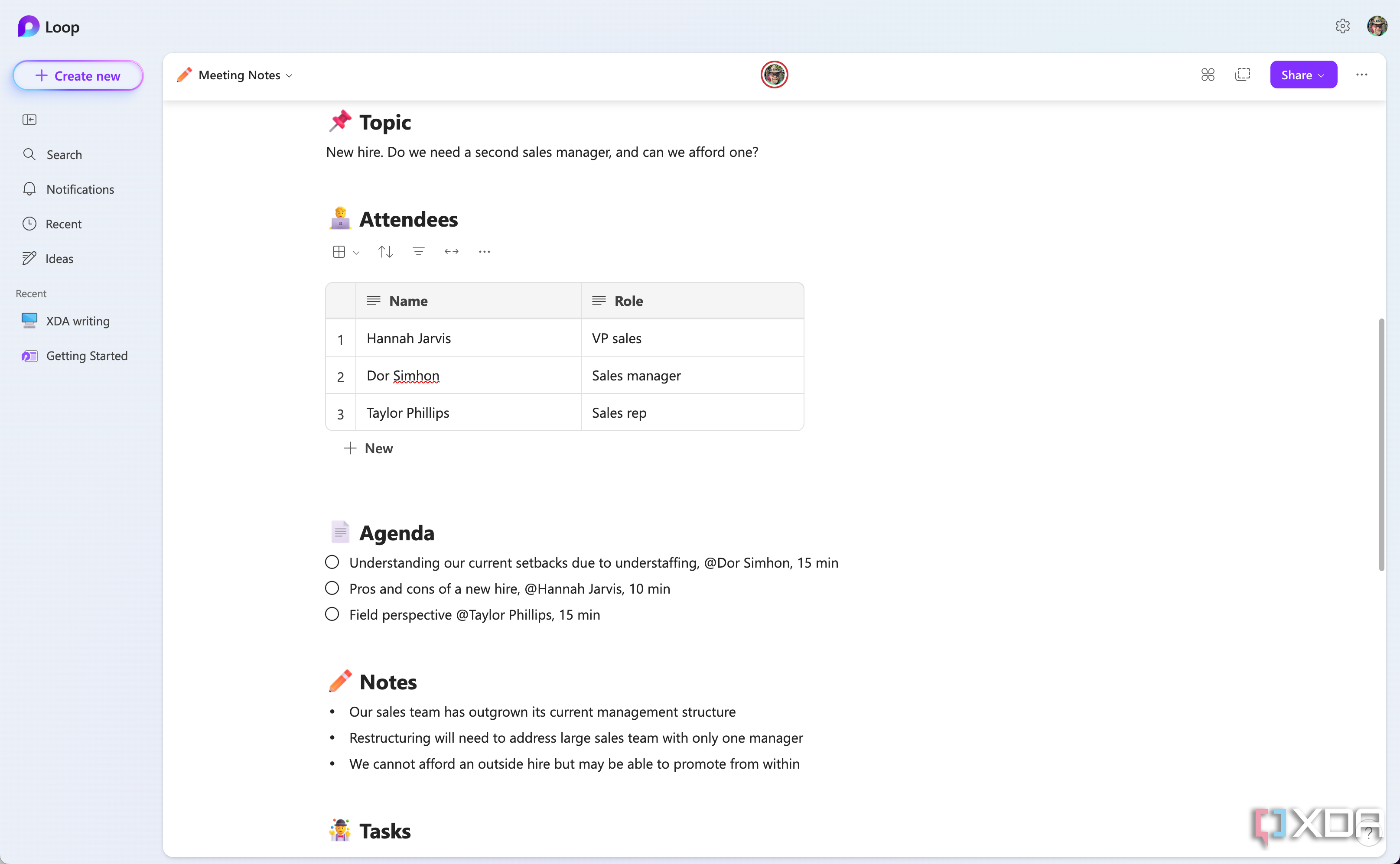This screenshot has height=864, width=1400.
Task: Click the column width arrows icon
Action: pos(452,251)
